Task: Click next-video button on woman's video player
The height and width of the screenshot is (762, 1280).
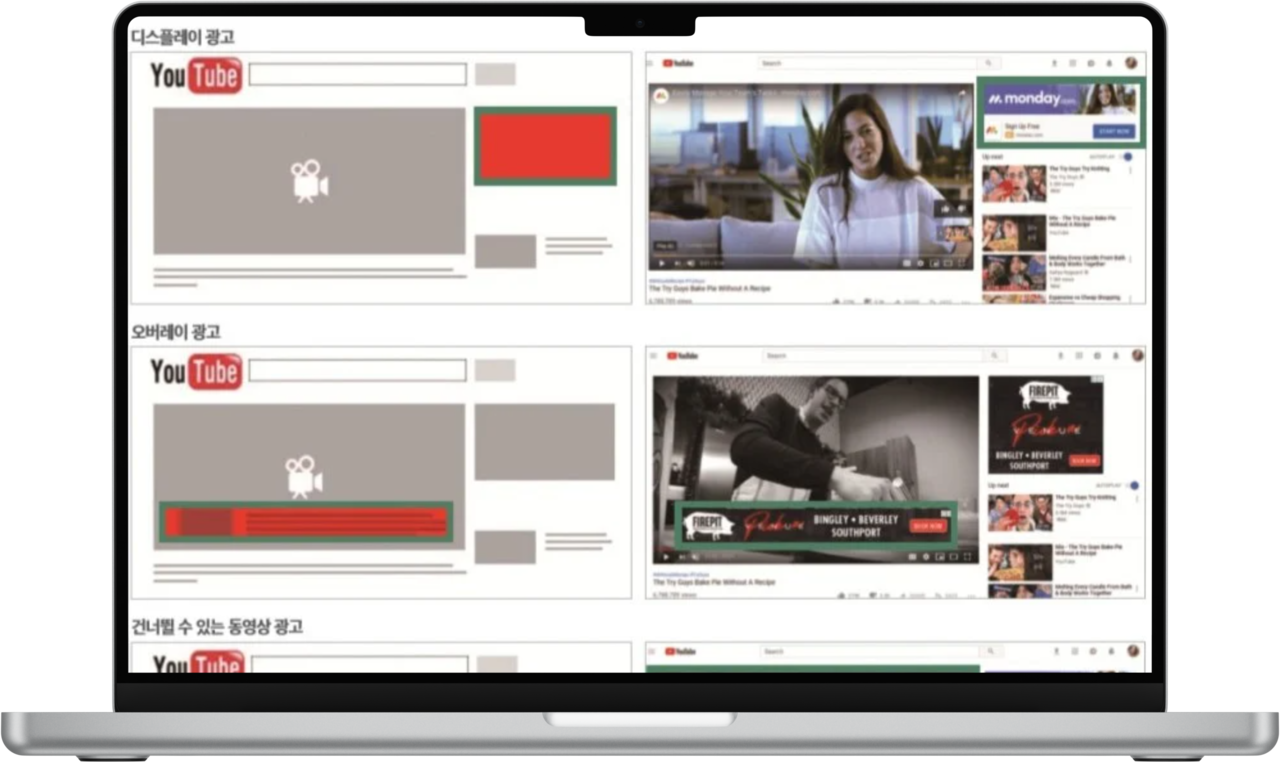Action: tap(677, 263)
